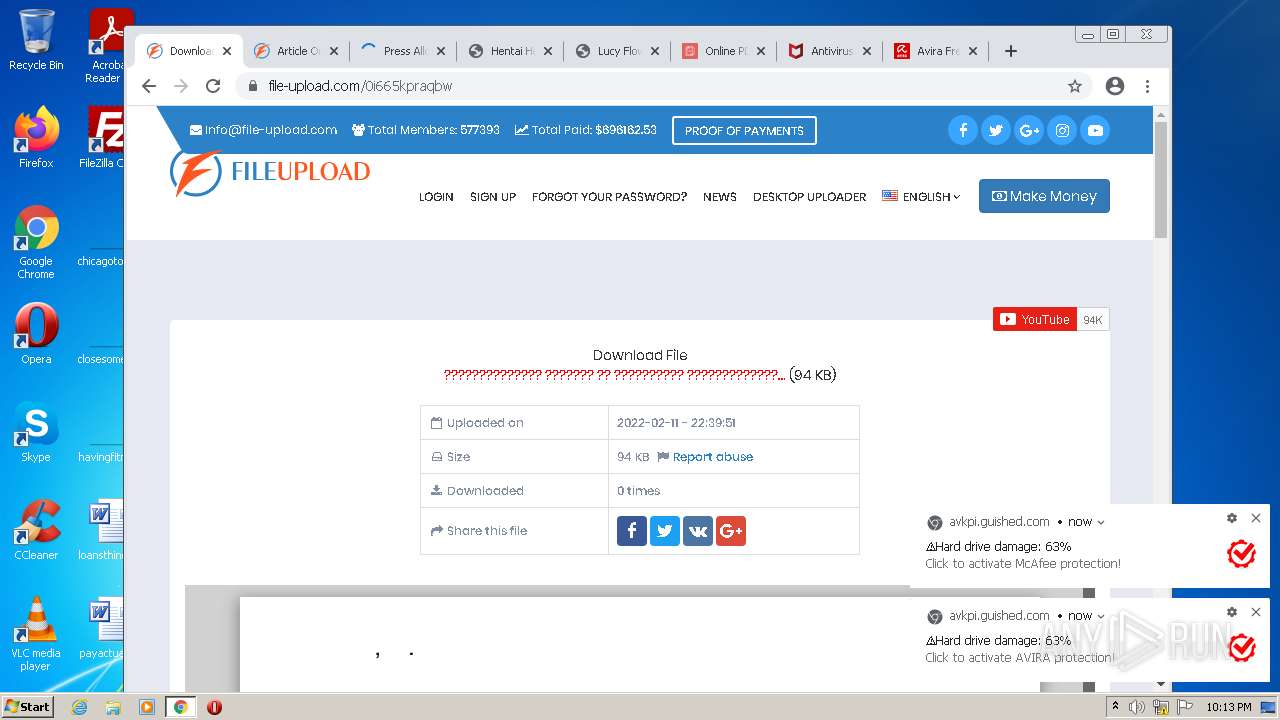Open the Recycle Bin desktop icon
Viewport: 1280px width, 720px height.
tap(36, 40)
